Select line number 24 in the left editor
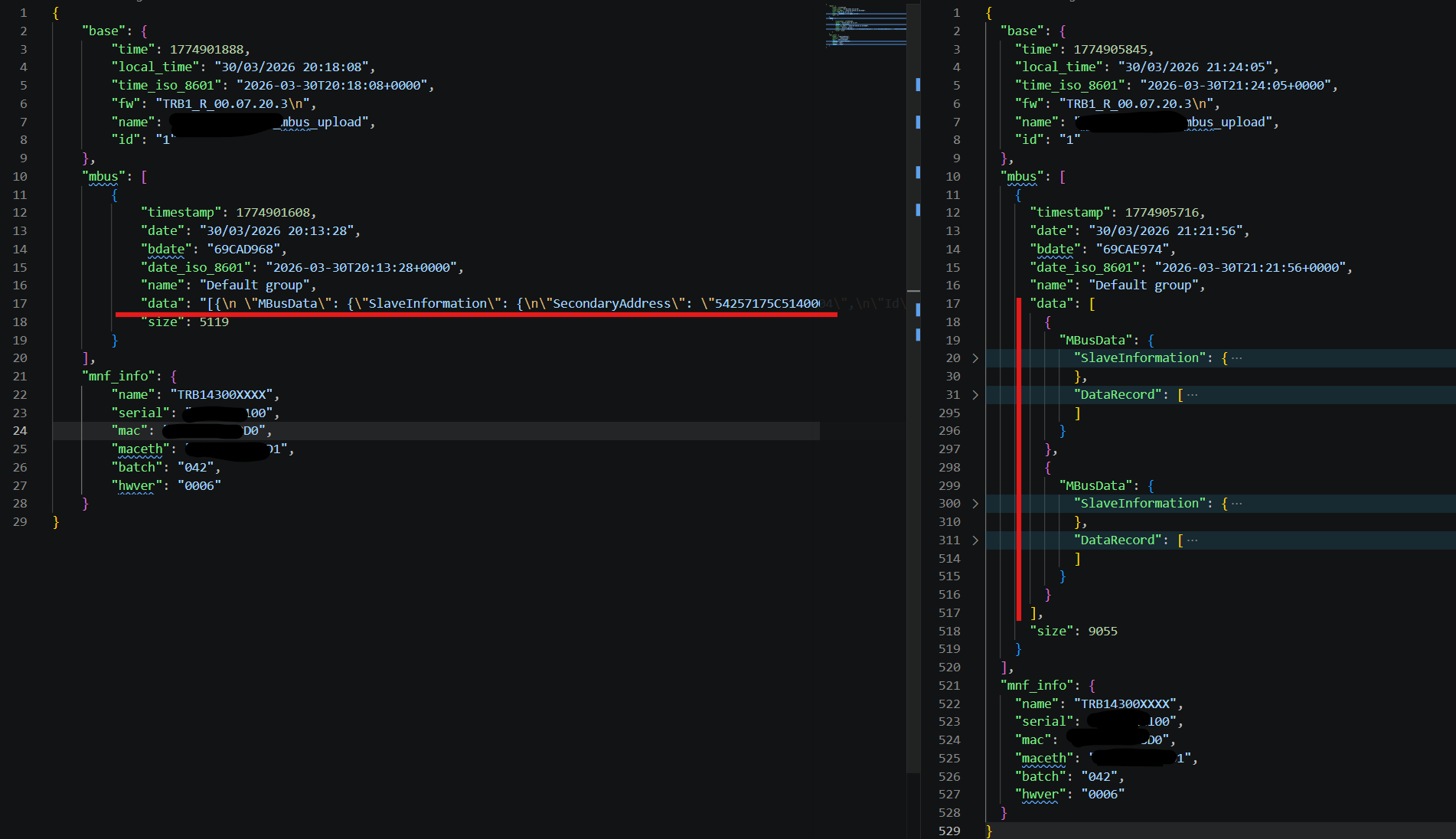Screen dimensions: 1456x839 [20, 431]
